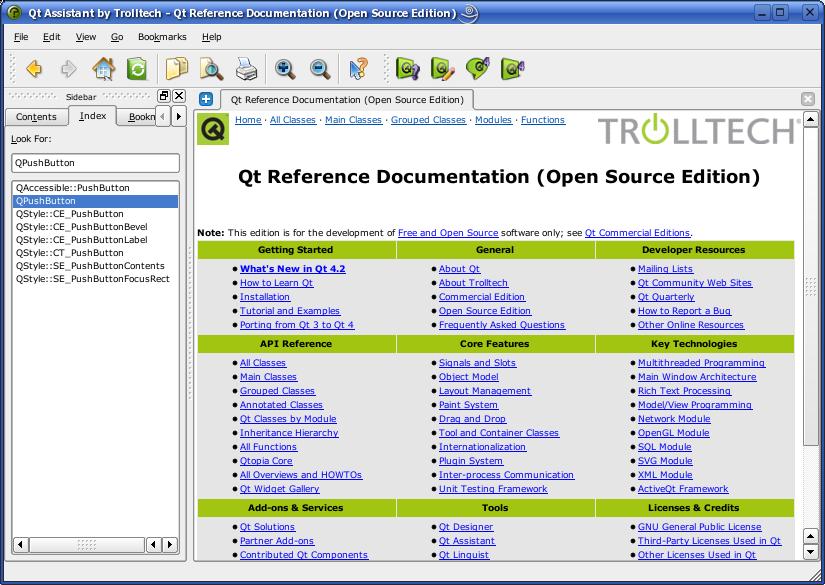Open the Bookmarks menu
Viewport: 825px width, 585px height.
click(162, 37)
